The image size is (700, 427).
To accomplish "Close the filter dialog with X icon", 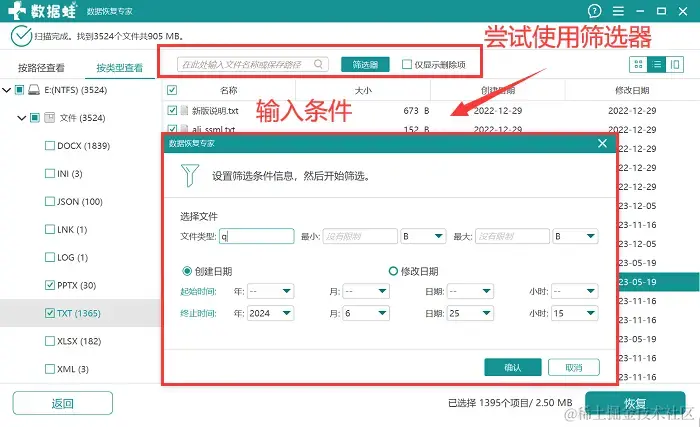I will (602, 143).
